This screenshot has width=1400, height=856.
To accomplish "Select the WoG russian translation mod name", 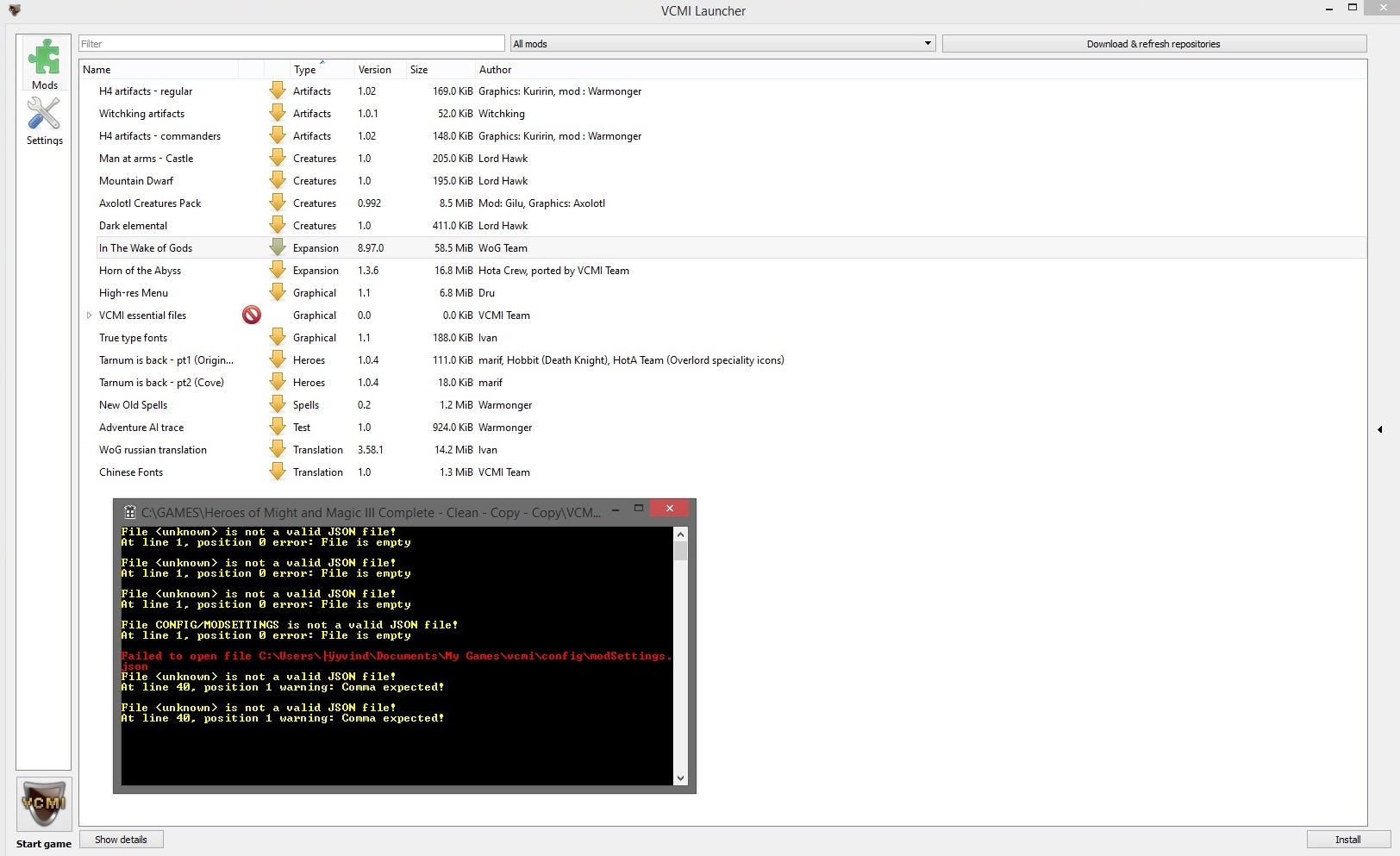I will click(x=153, y=450).
